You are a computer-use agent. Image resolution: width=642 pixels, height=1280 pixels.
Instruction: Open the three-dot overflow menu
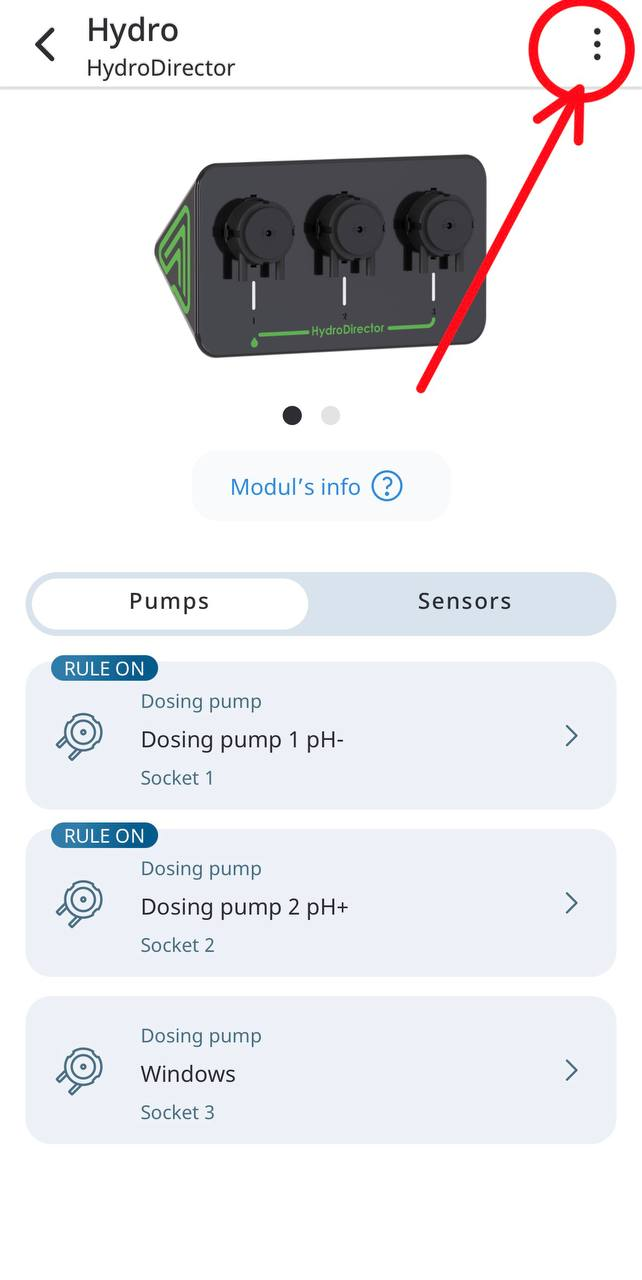[x=597, y=44]
